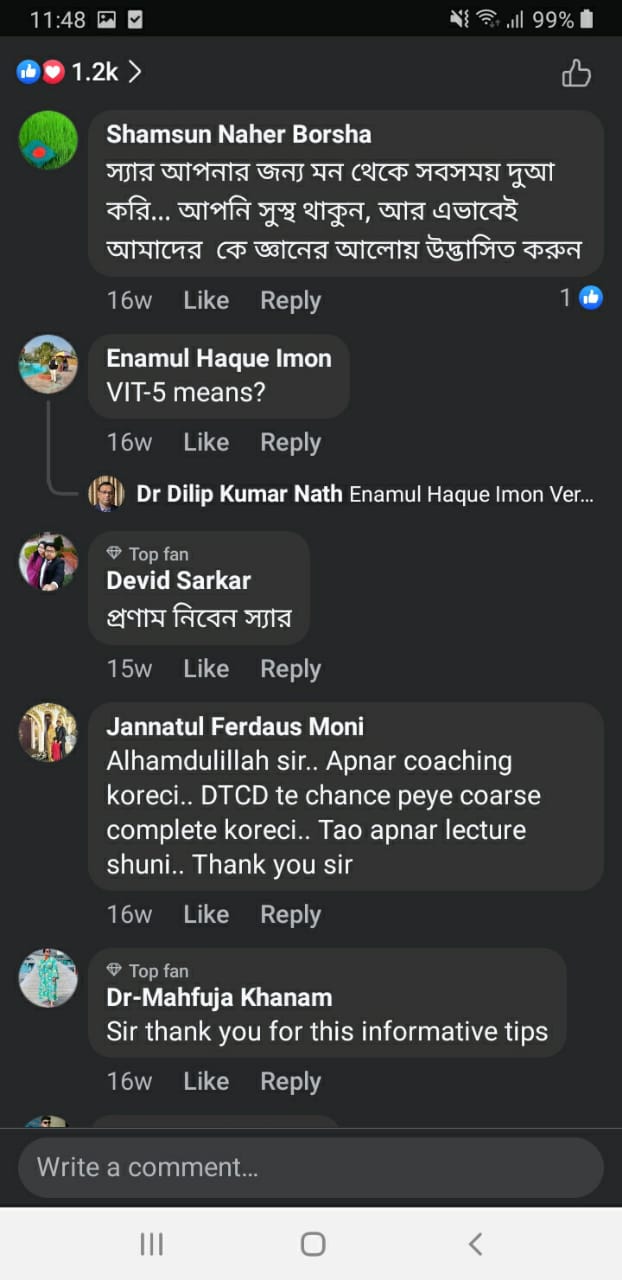This screenshot has height=1280, width=622.
Task: Reply to Enamul Haque Imon's comment
Action: pyautogui.click(x=290, y=442)
